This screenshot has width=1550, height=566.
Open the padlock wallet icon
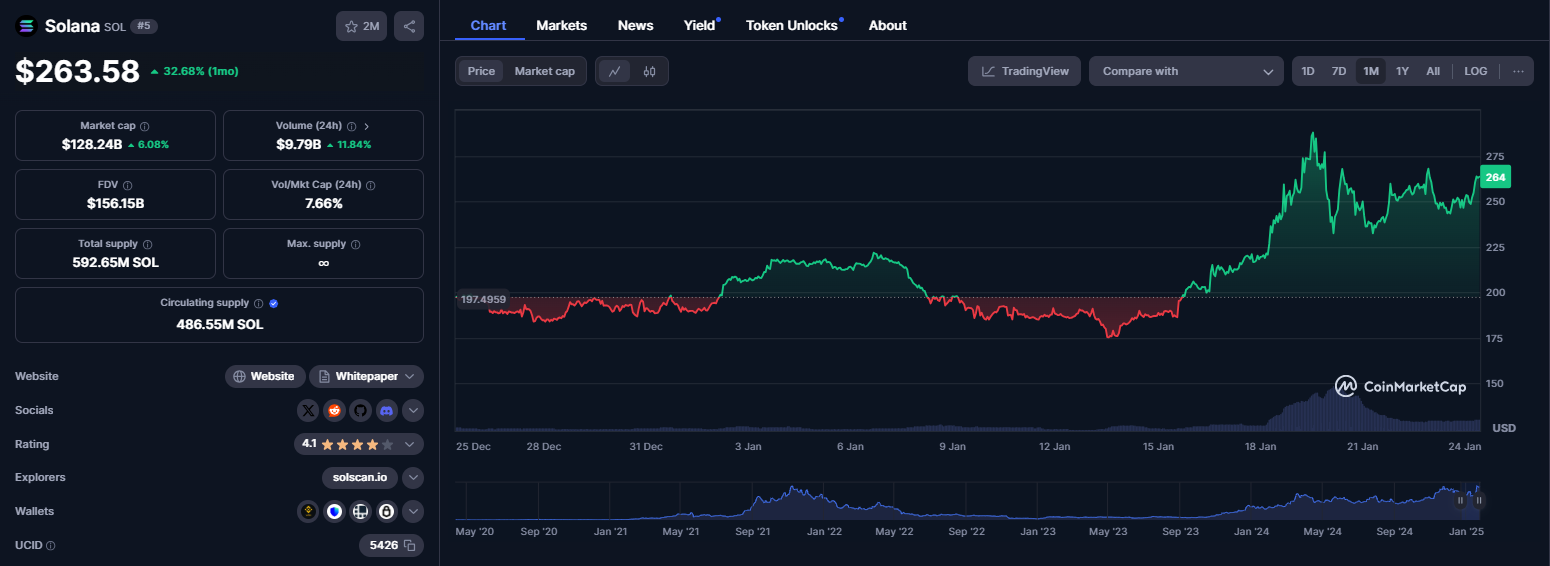click(x=386, y=512)
